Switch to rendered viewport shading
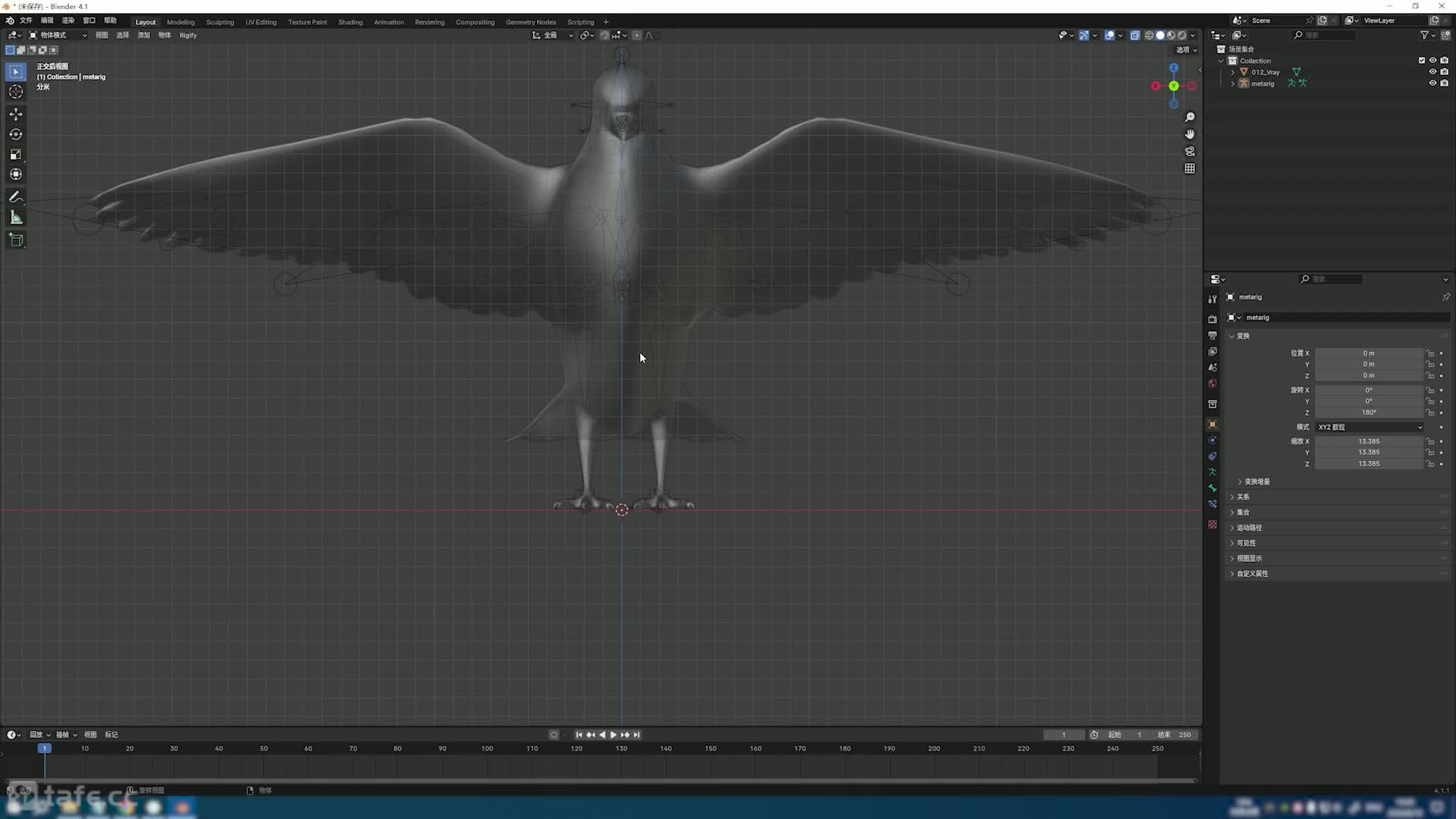 click(1181, 35)
